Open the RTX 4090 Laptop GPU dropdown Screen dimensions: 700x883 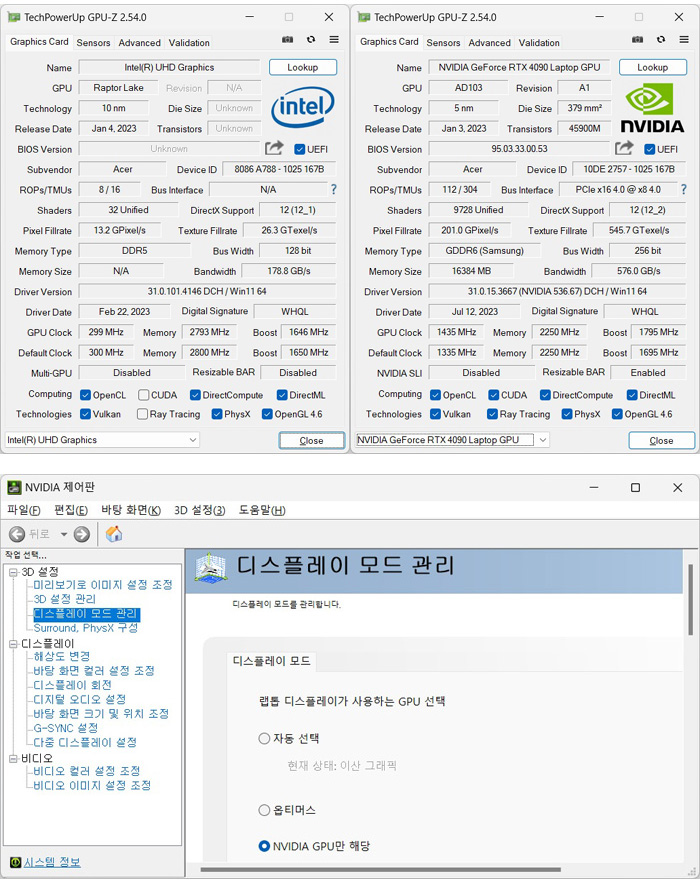(x=452, y=440)
